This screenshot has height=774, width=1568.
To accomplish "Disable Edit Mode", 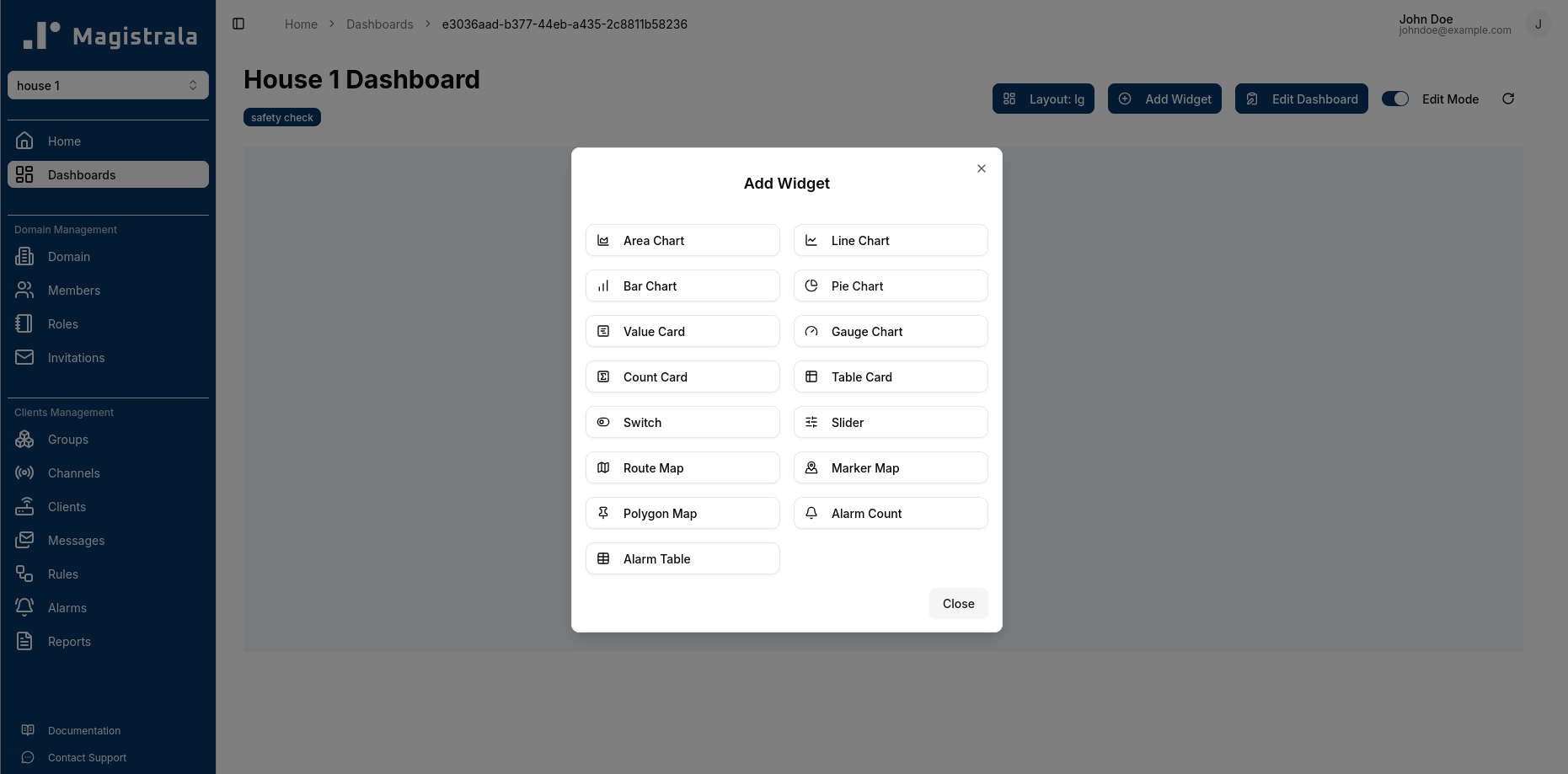I will click(1395, 99).
